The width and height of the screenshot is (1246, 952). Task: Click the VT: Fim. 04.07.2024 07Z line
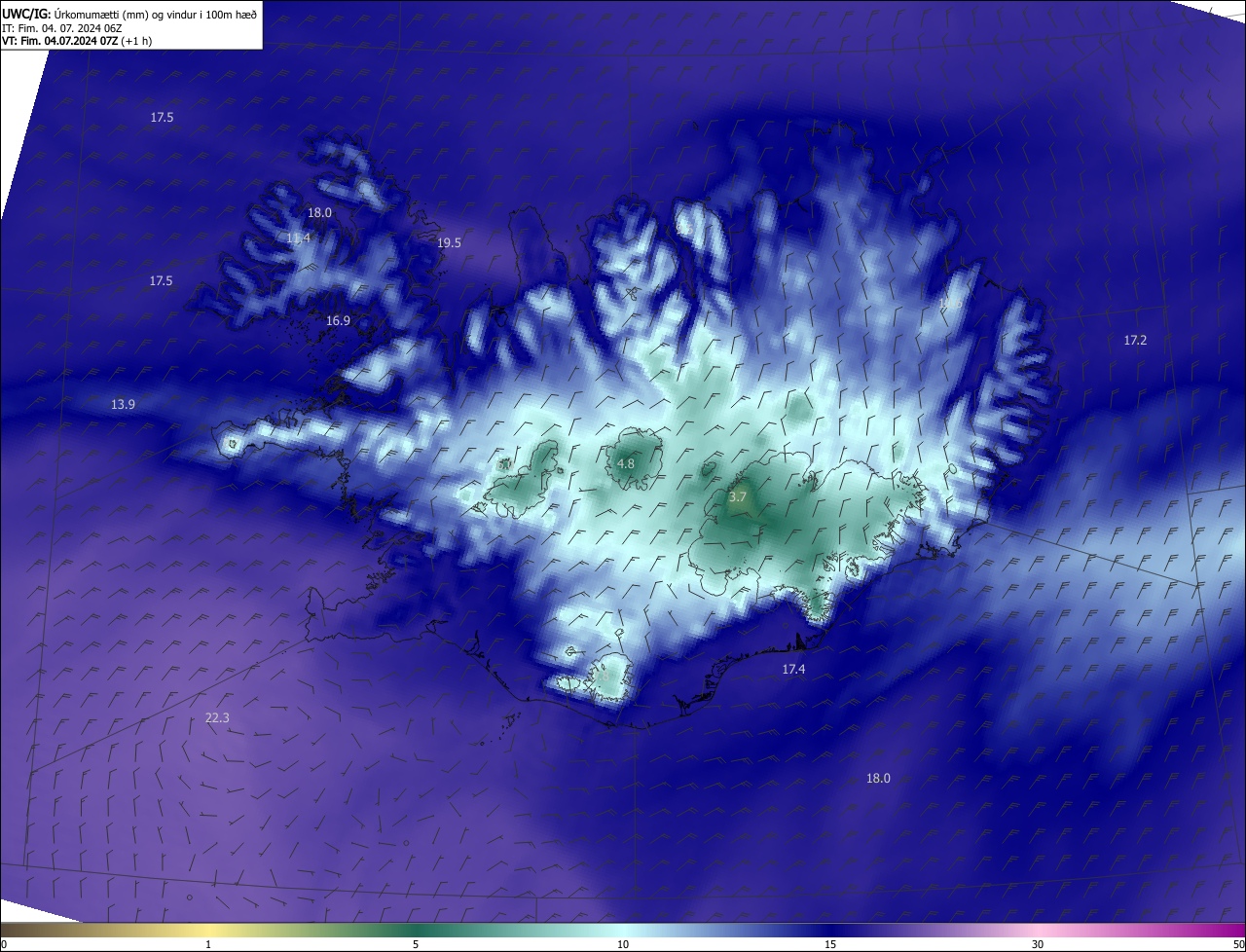(x=77, y=41)
